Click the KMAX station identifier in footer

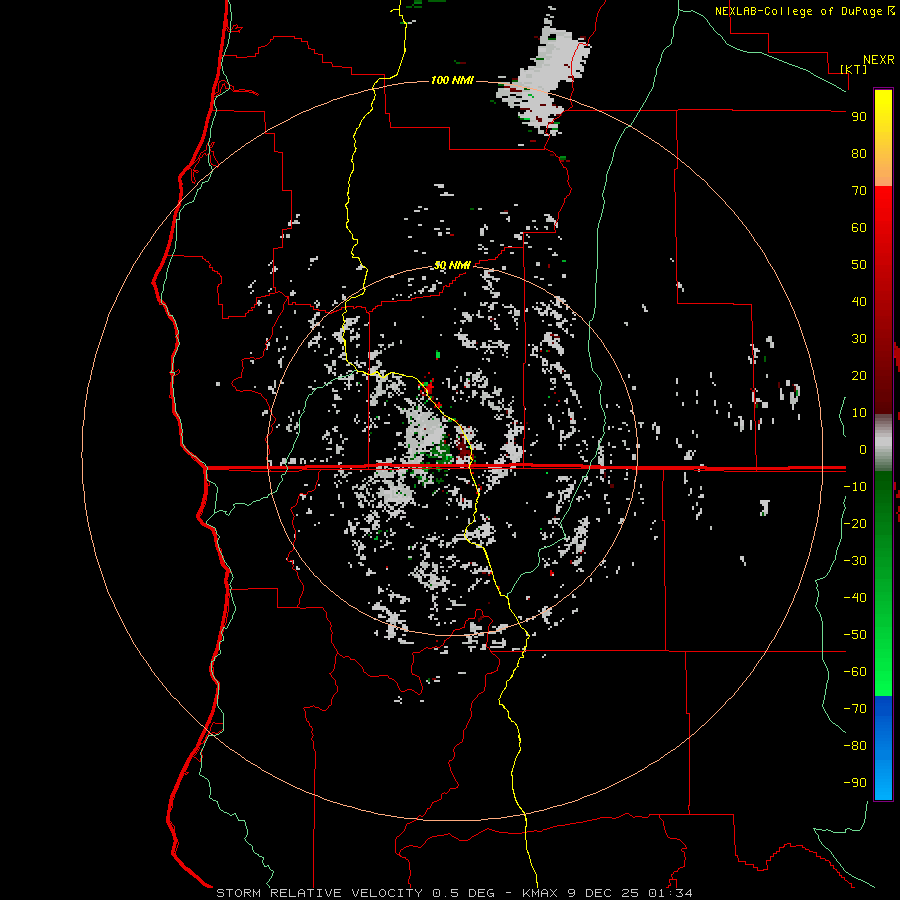[x=540, y=893]
